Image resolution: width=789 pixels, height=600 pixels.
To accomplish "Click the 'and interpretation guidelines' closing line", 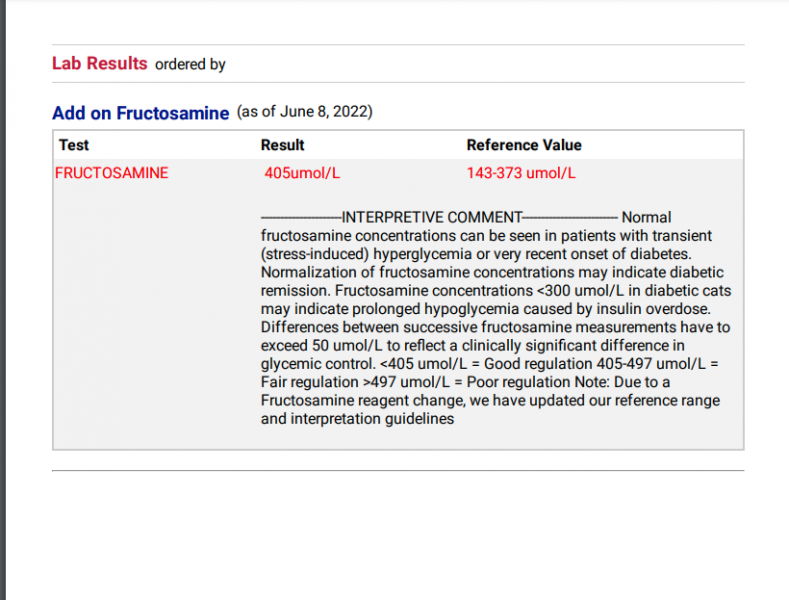I will click(357, 419).
